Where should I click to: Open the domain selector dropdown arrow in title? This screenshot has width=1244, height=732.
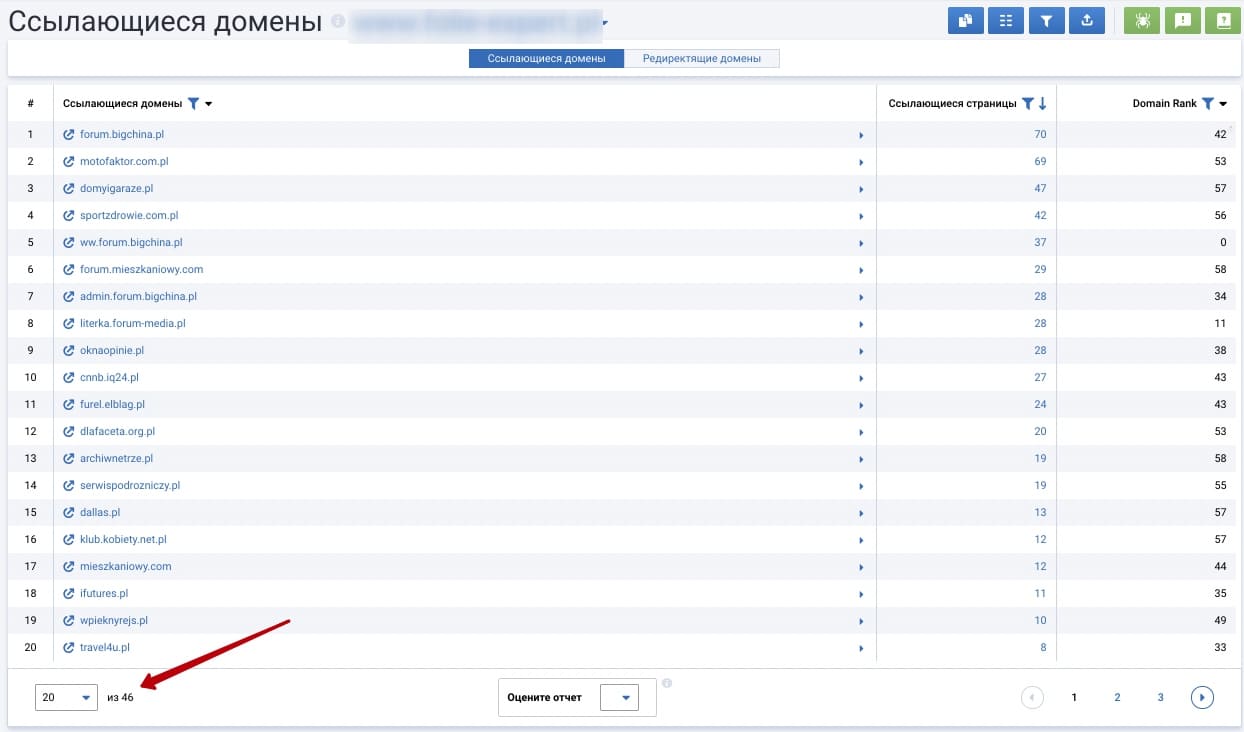[605, 23]
